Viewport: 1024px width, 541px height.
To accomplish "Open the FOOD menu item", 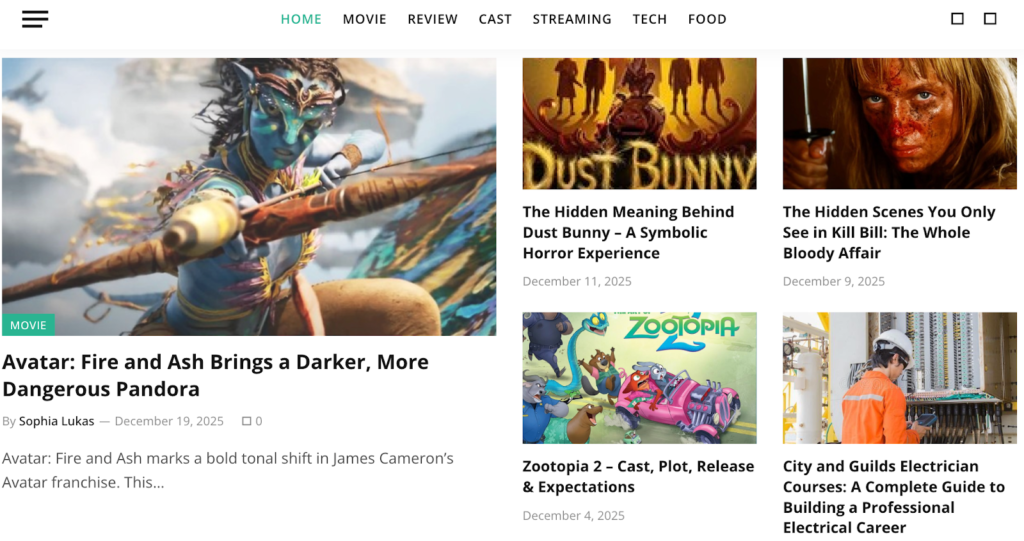I will [x=707, y=19].
